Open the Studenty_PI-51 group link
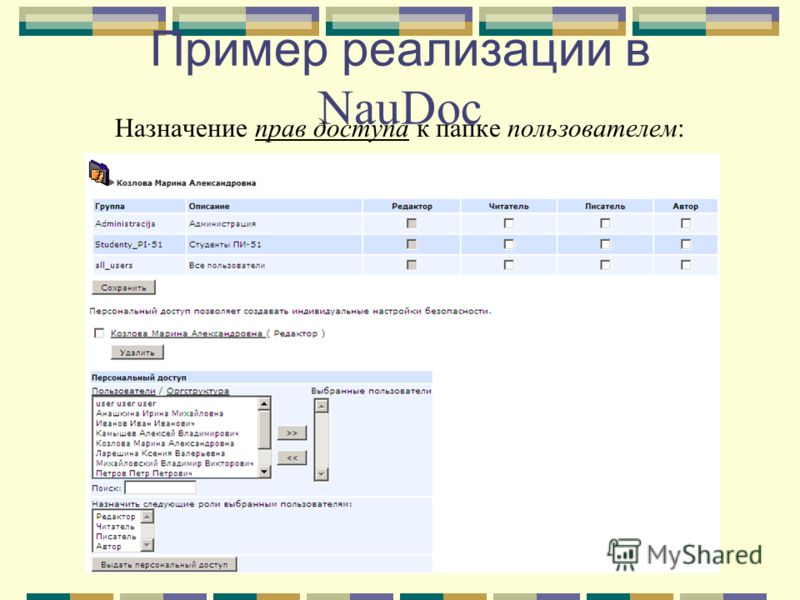Screen dimensions: 800x600 (x=129, y=244)
